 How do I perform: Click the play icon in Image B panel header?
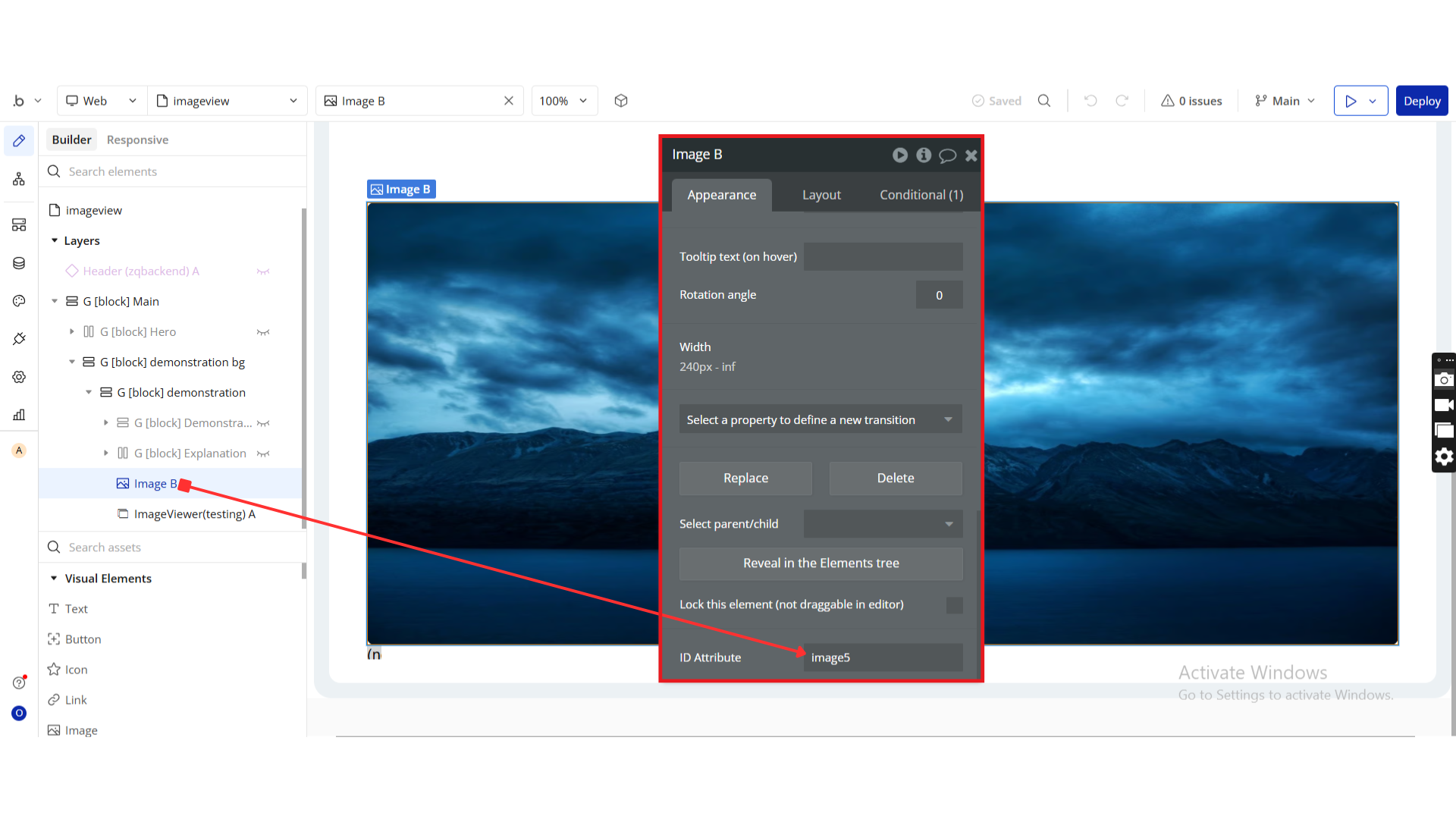click(x=900, y=155)
